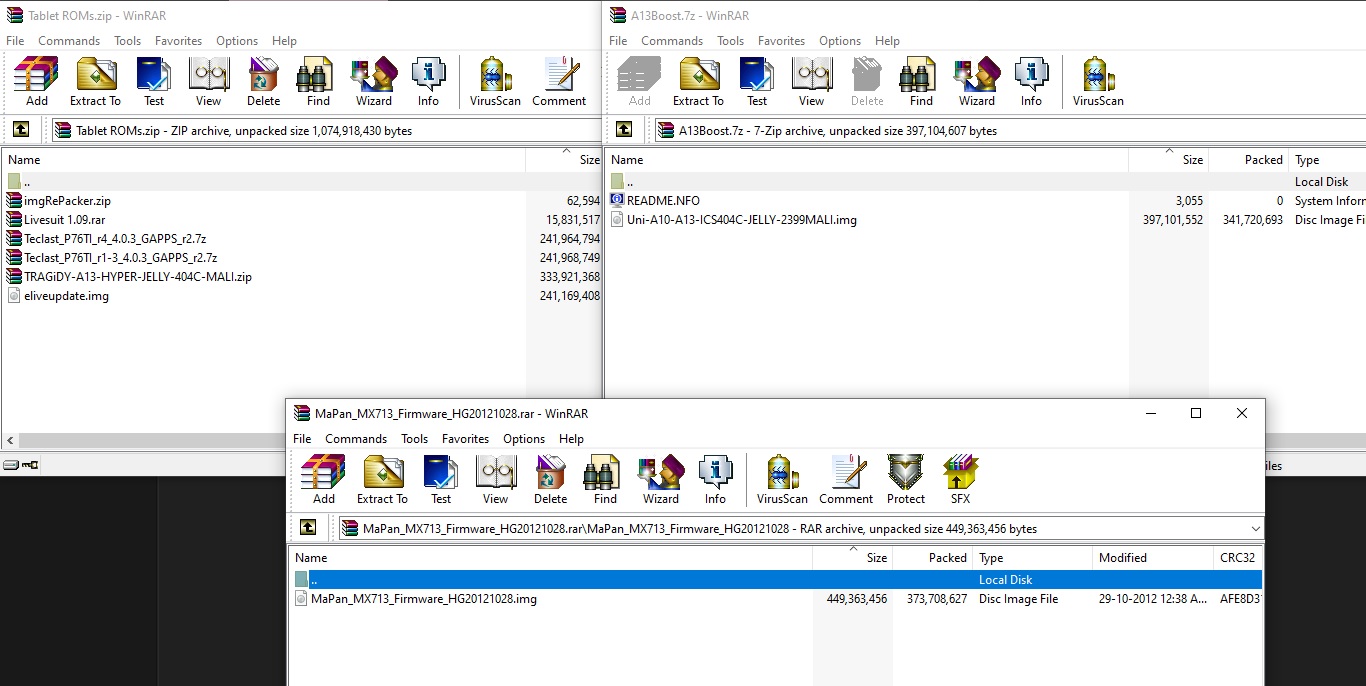Run VirusScan from A13Boost.7z toolbar
Viewport: 1366px width, 686px height.
coord(1098,81)
